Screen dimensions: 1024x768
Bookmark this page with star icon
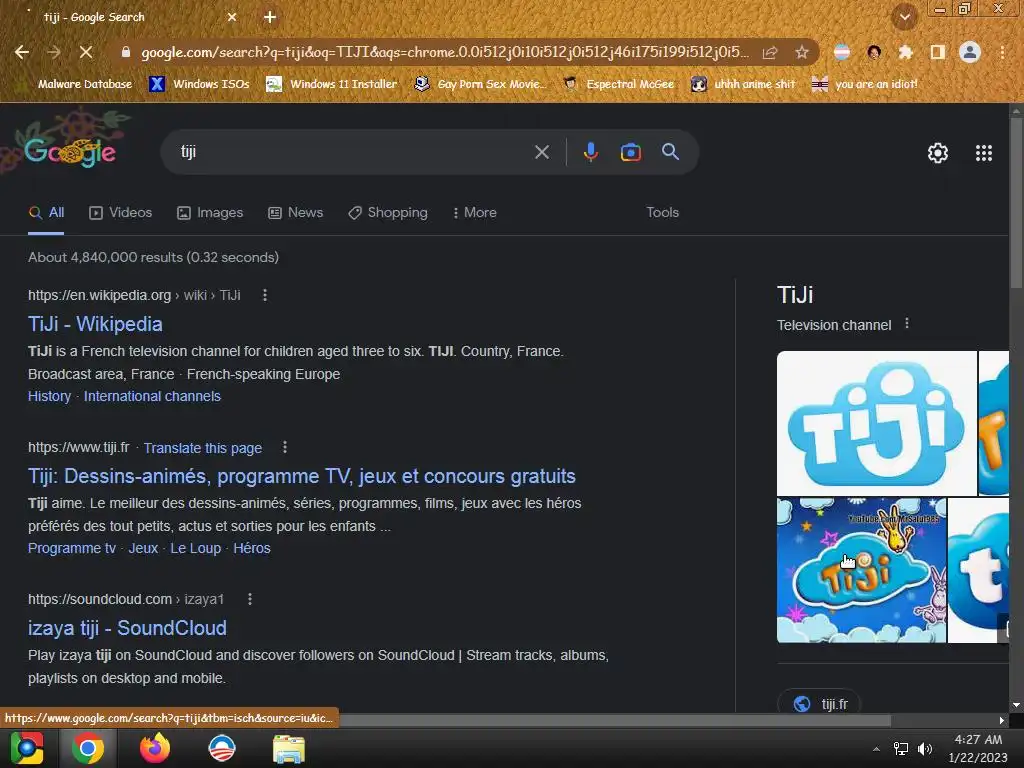click(802, 52)
